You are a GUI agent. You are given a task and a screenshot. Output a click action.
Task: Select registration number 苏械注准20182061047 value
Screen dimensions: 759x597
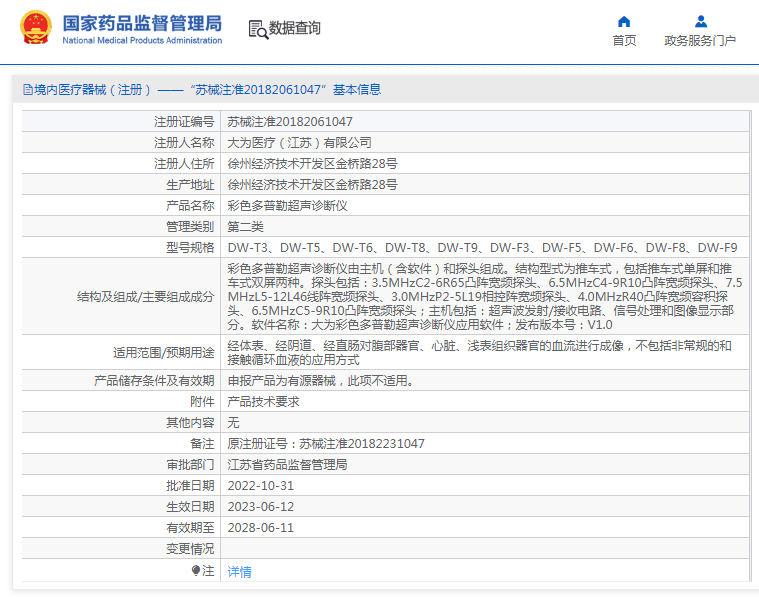pyautogui.click(x=290, y=122)
